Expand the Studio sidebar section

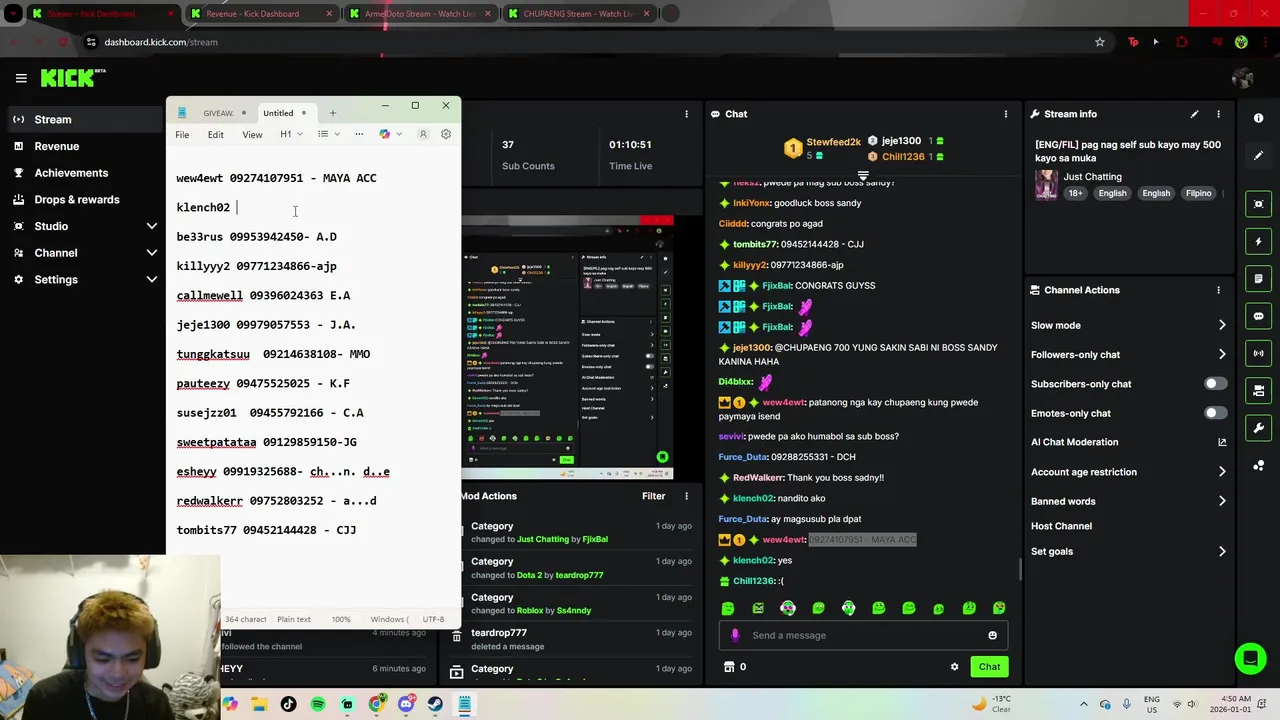click(x=152, y=226)
